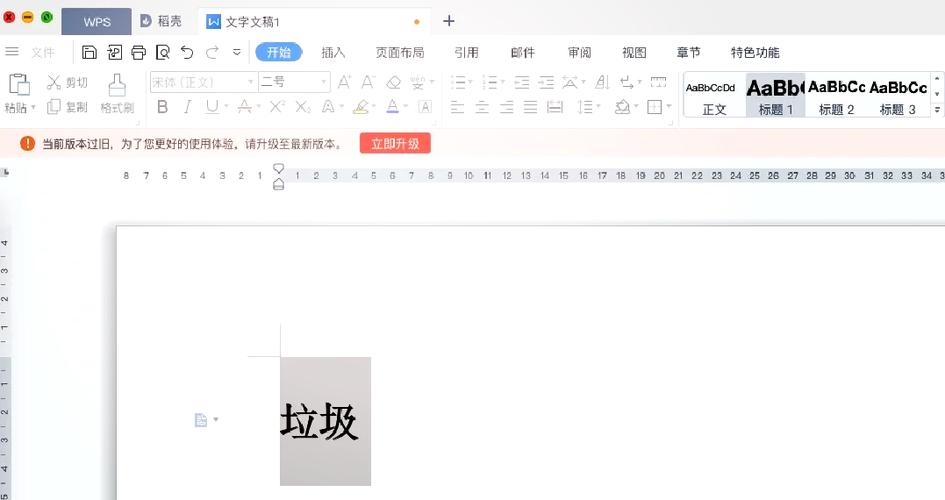
Task: Open the font name combo box 宋体 (正文)
Action: (x=203, y=82)
